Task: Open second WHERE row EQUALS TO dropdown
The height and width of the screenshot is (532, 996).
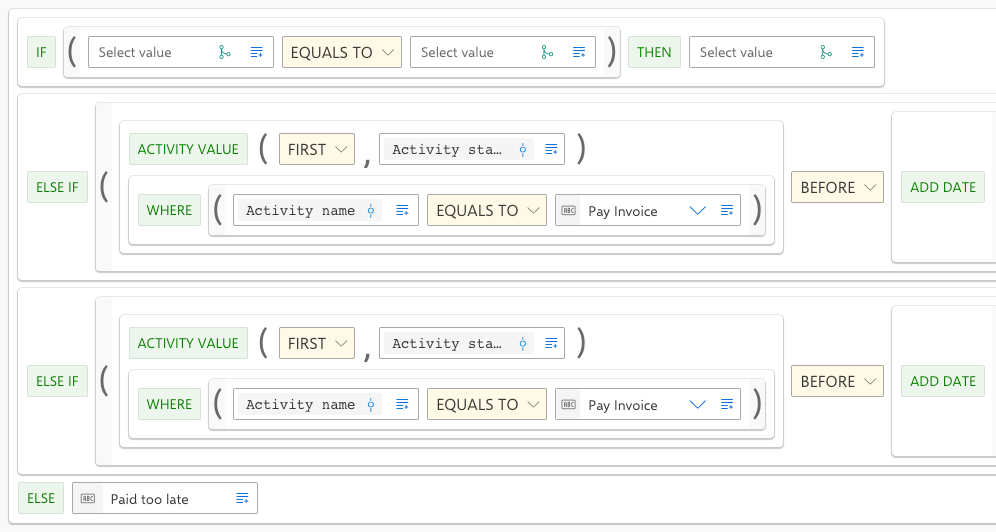Action: (x=487, y=404)
